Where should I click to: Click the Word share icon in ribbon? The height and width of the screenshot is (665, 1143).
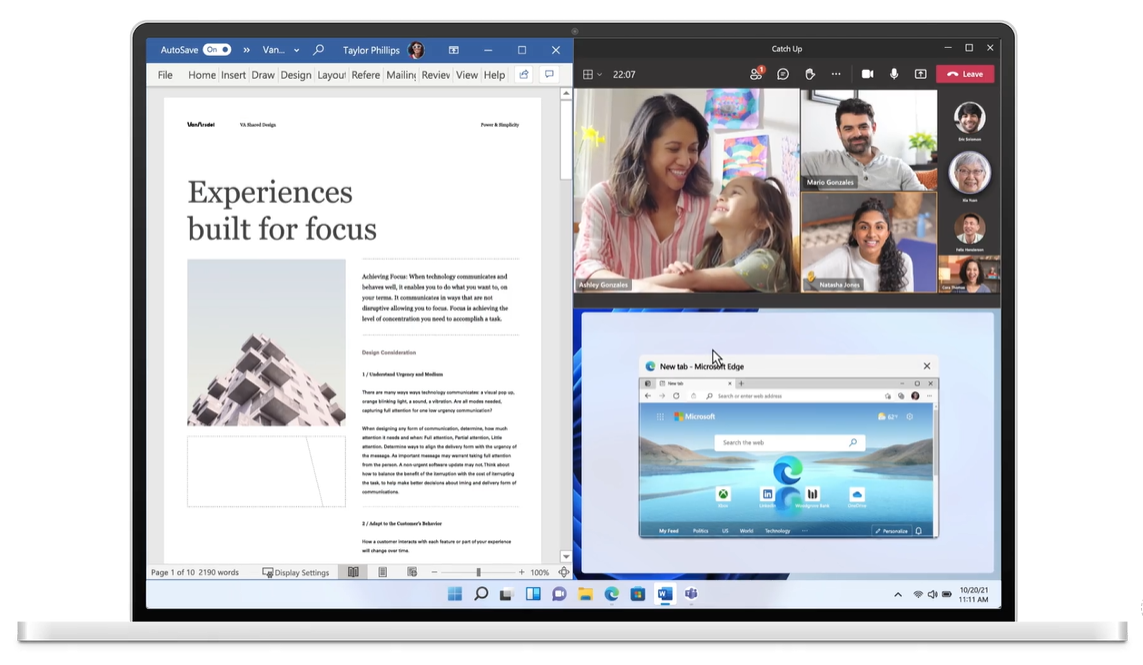(523, 74)
